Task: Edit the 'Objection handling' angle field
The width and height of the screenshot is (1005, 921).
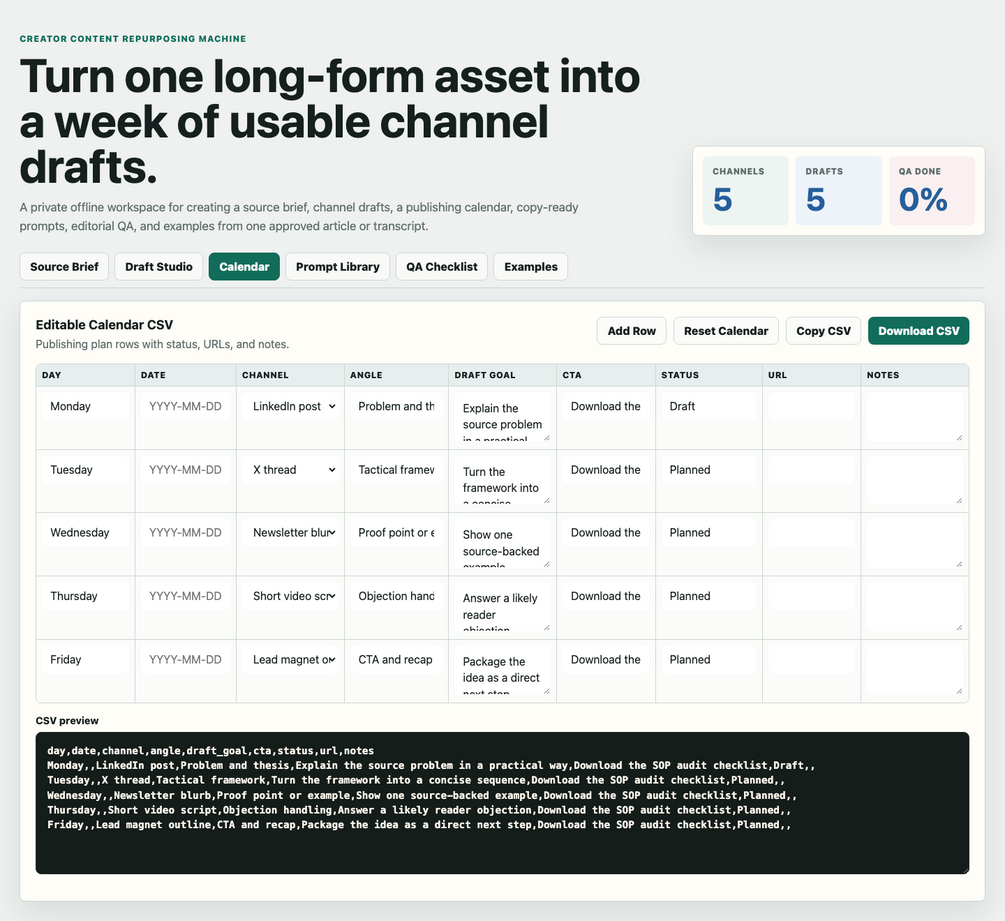Action: (396, 596)
